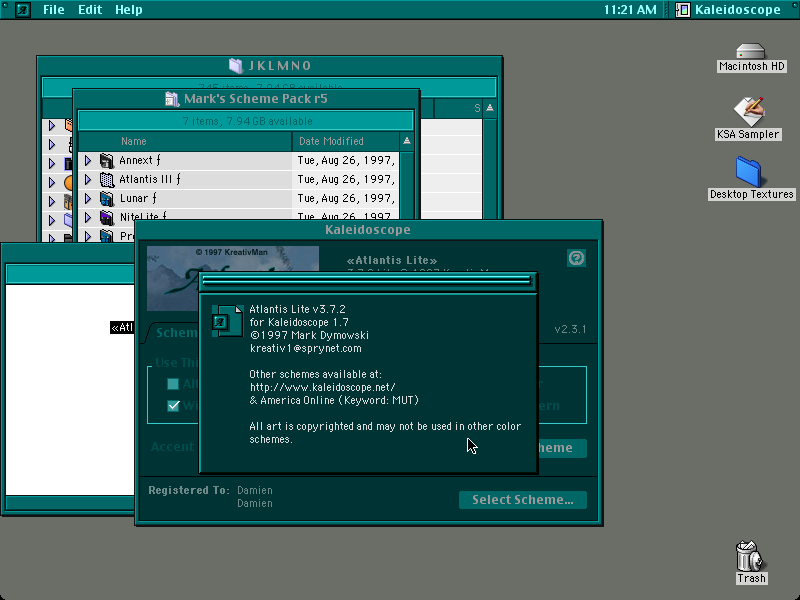Viewport: 800px width, 600px height.
Task: Click the JKLMNO window vertical scrollbar
Action: (490, 168)
